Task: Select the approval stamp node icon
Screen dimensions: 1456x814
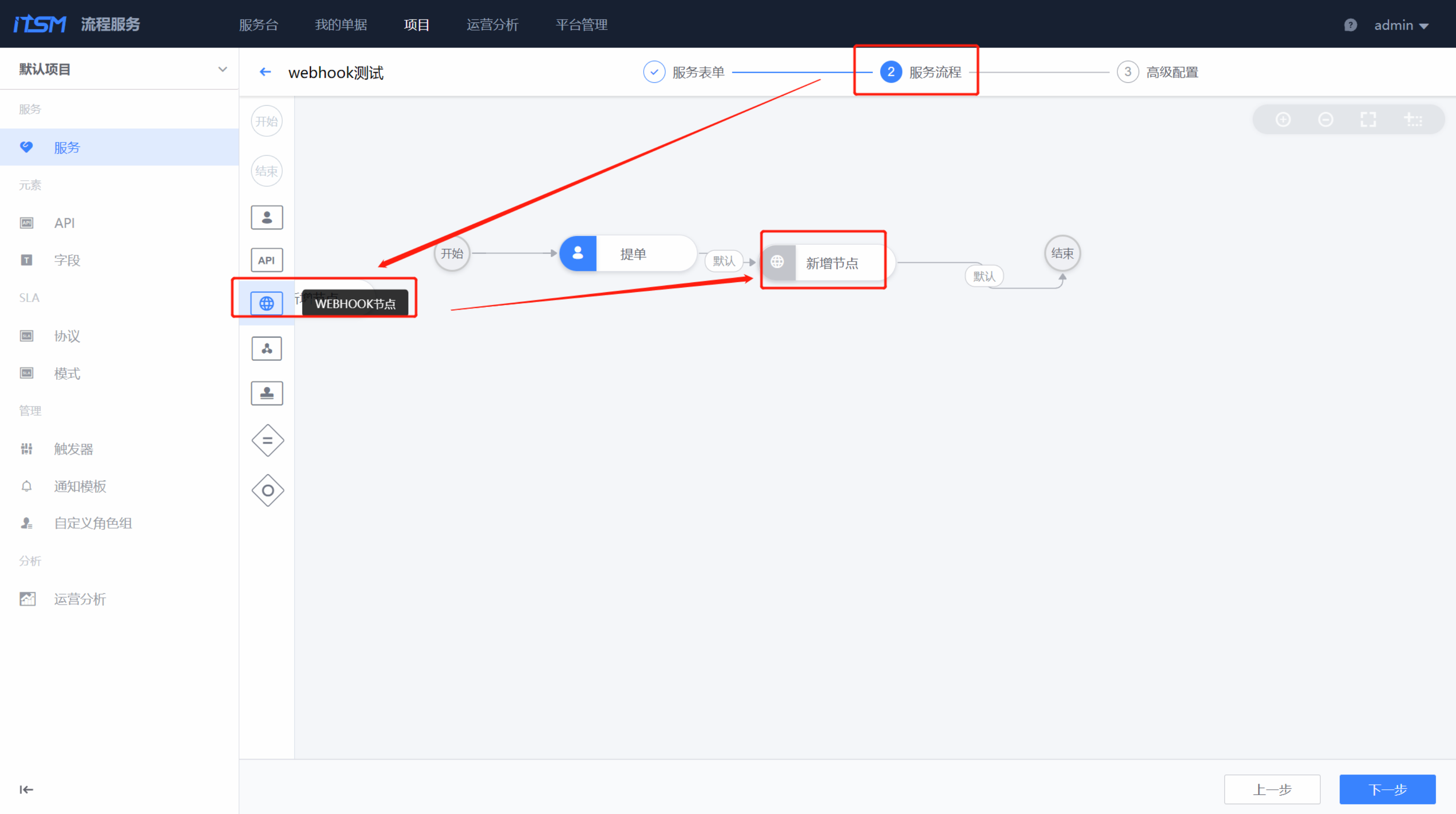Action: tap(266, 393)
